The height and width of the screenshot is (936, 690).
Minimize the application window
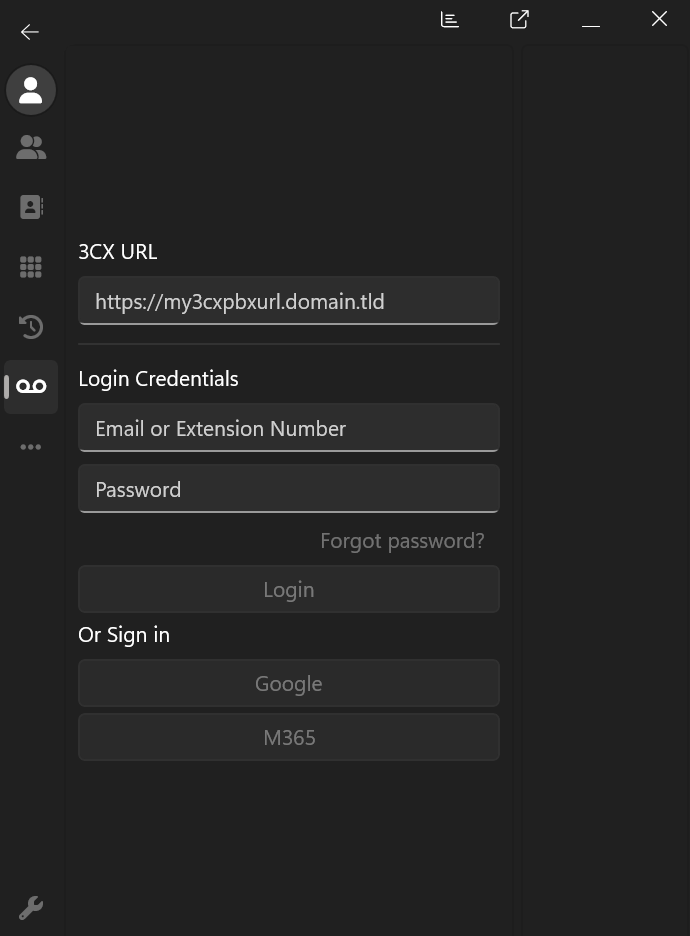point(591,26)
